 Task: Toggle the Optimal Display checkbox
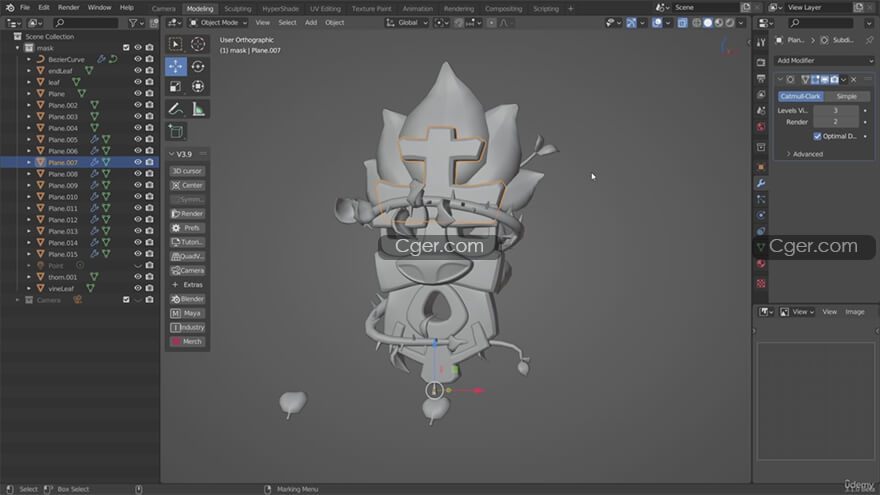tap(817, 136)
